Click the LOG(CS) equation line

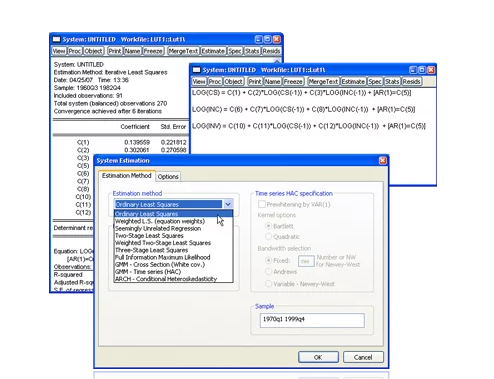pos(301,93)
